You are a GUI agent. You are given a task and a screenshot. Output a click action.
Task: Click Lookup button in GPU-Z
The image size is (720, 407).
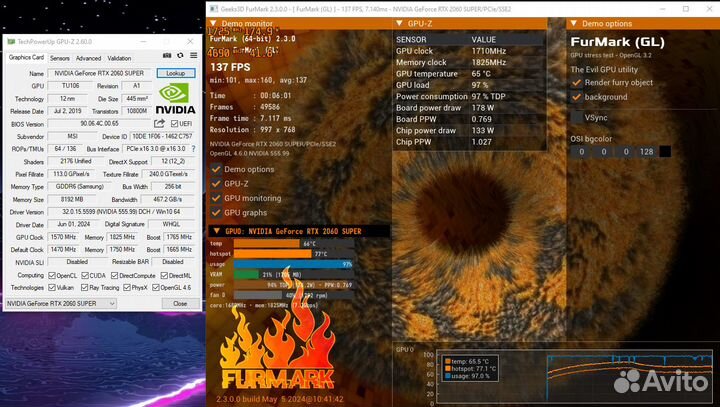[x=175, y=73]
